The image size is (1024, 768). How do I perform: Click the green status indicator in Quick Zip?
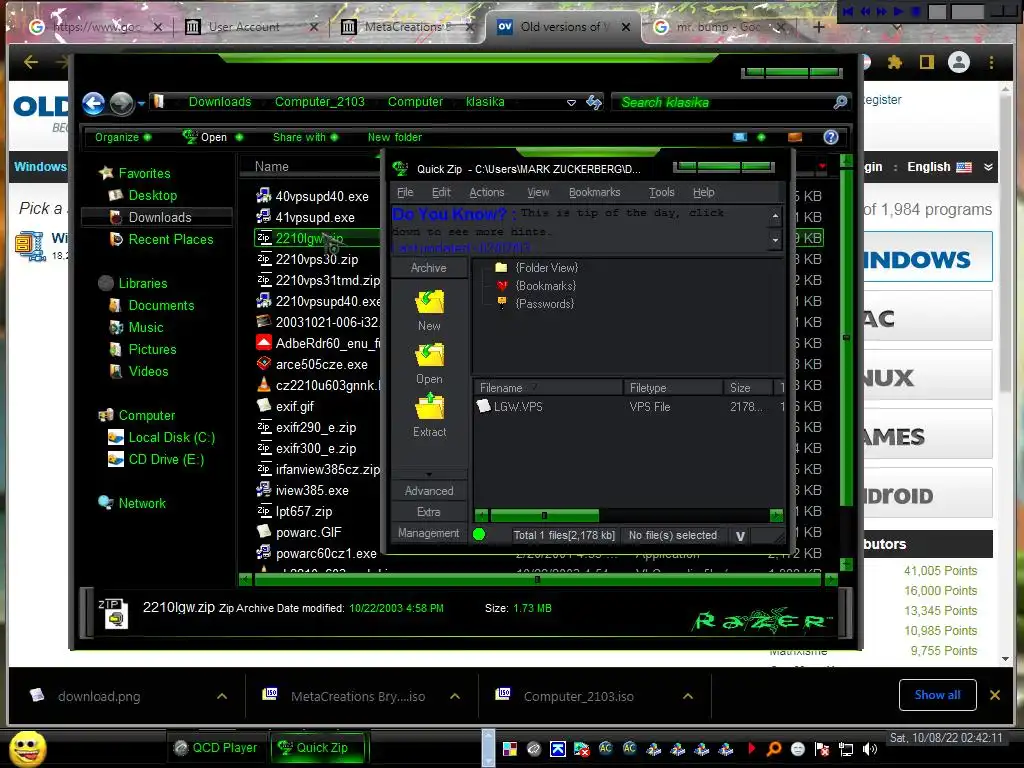[x=479, y=534]
